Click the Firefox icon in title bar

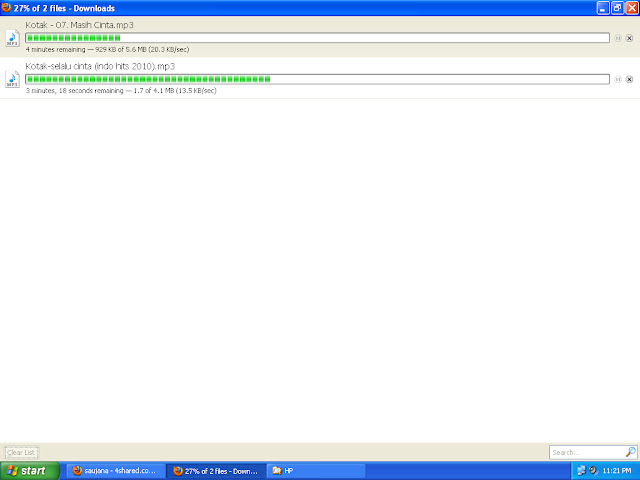point(6,7)
